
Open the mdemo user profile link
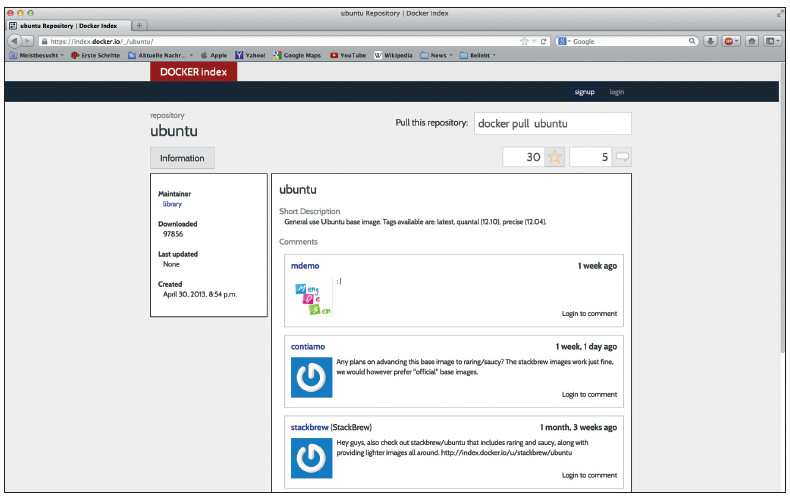pos(305,266)
